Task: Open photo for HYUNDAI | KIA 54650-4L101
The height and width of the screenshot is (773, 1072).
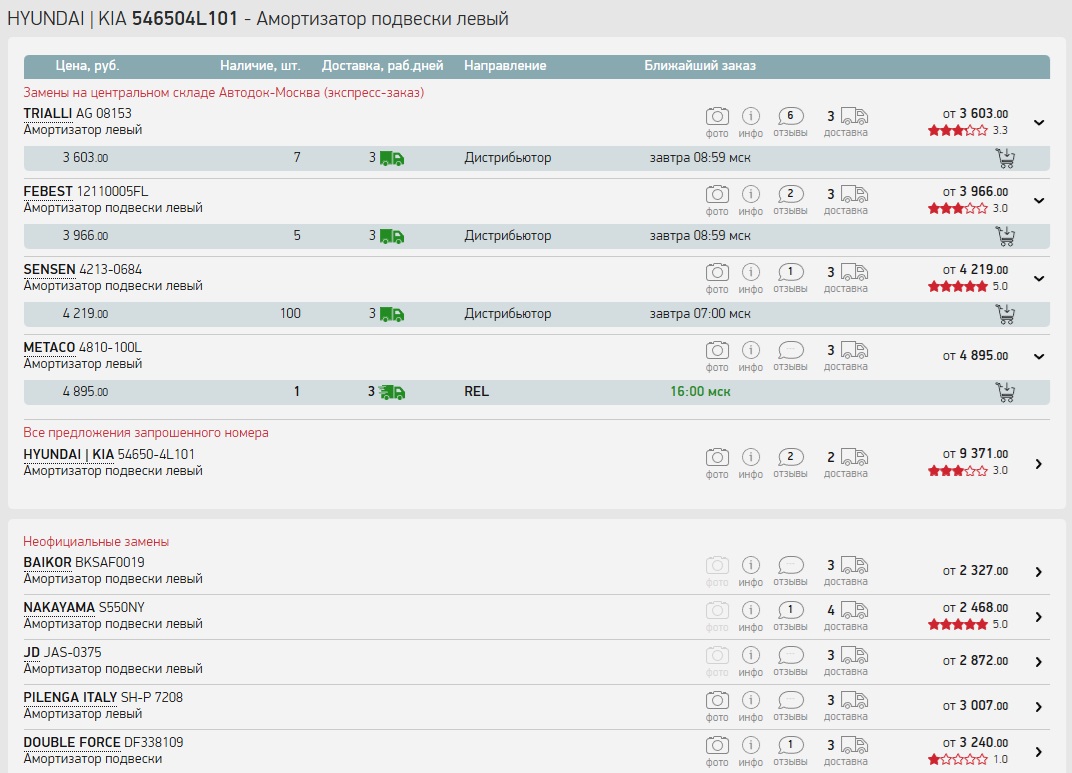Action: pos(716,463)
